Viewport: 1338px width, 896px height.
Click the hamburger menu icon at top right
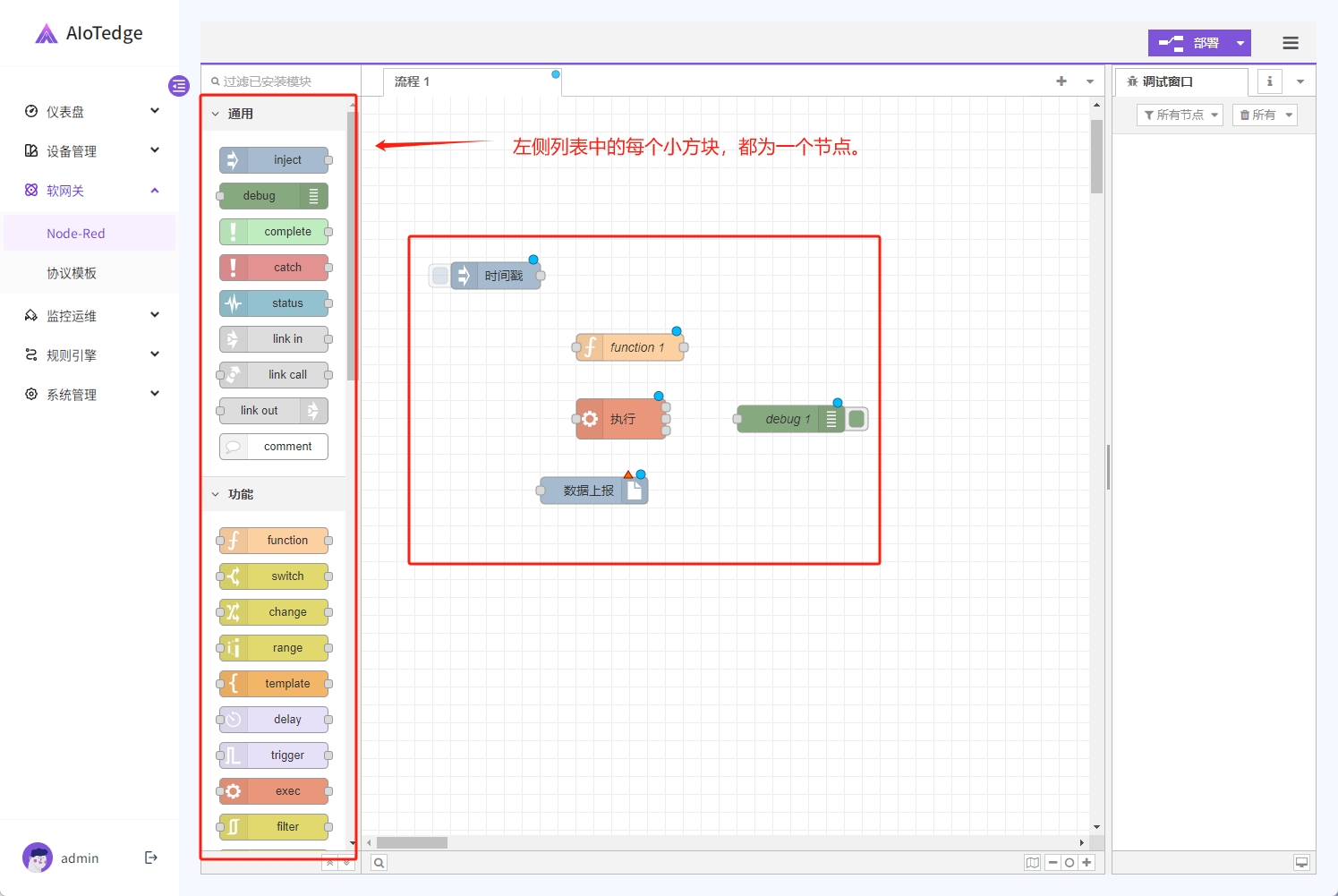(x=1290, y=43)
